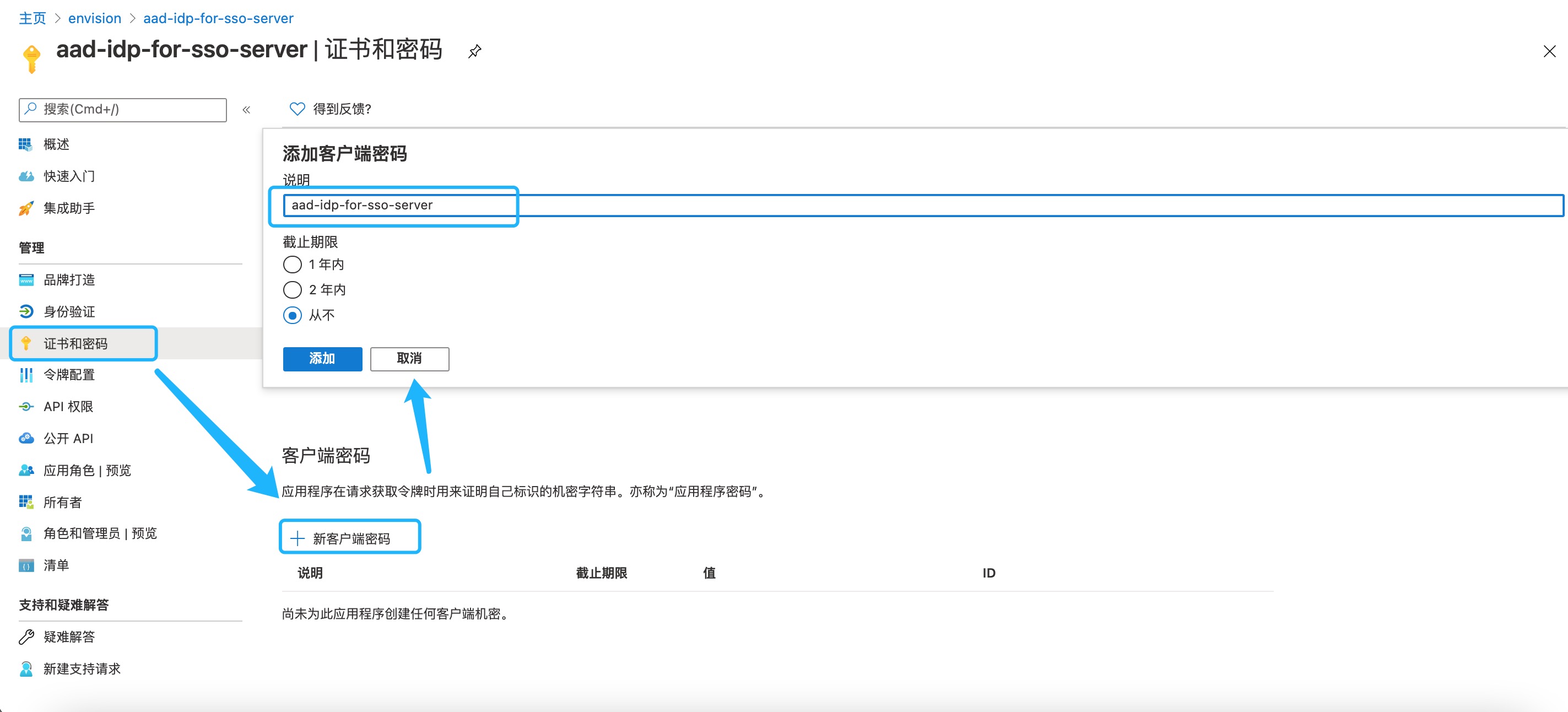Navigate to 主页 via breadcrumb
This screenshot has width=1568, height=712.
(31, 18)
